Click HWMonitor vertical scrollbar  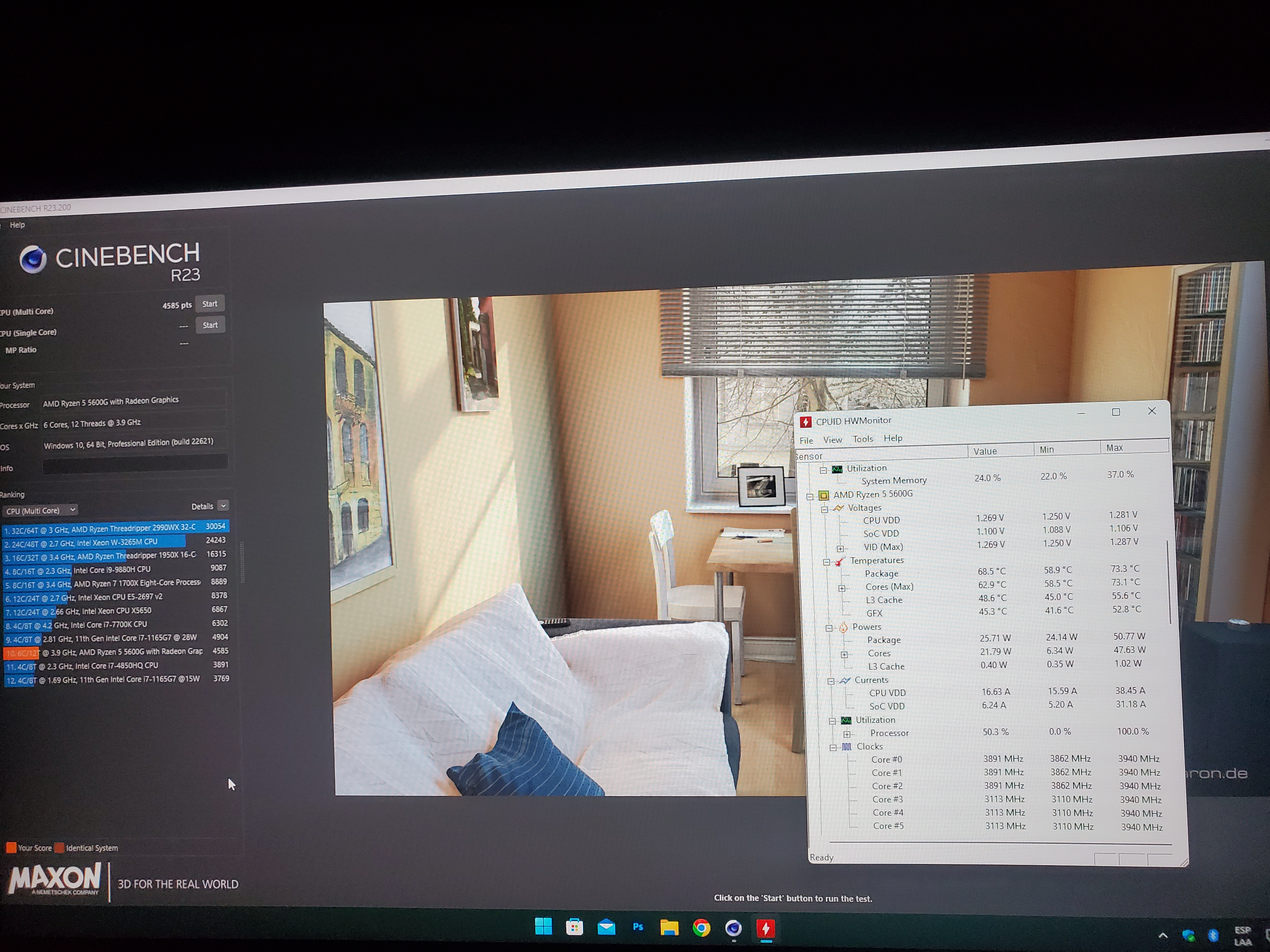(x=1168, y=582)
